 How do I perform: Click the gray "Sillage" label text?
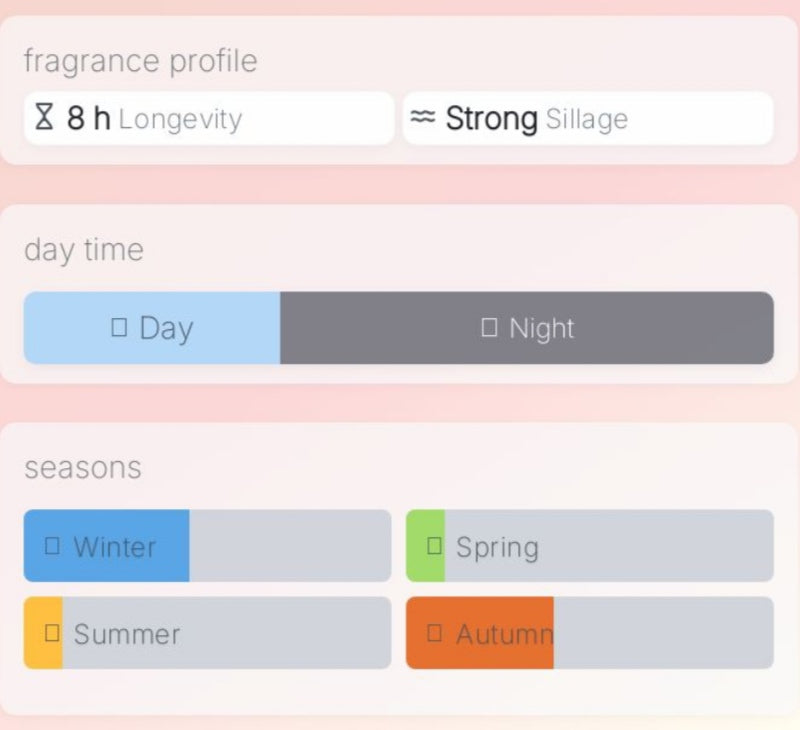click(586, 120)
